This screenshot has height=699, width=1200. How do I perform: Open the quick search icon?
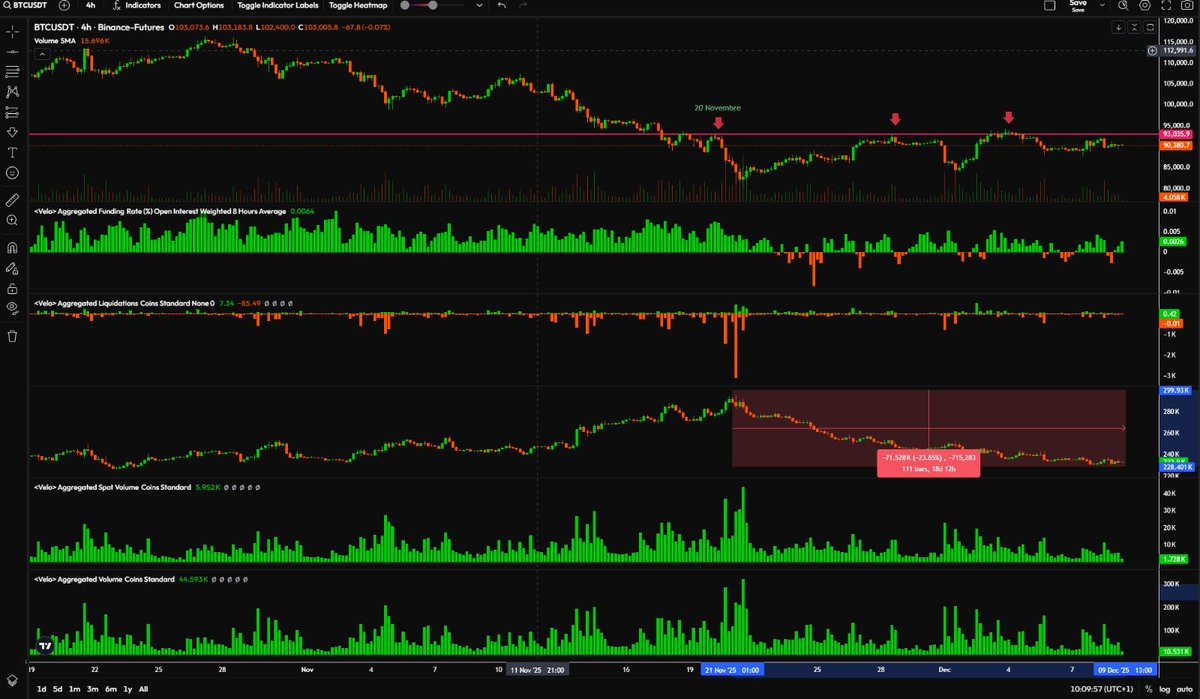click(1123, 5)
